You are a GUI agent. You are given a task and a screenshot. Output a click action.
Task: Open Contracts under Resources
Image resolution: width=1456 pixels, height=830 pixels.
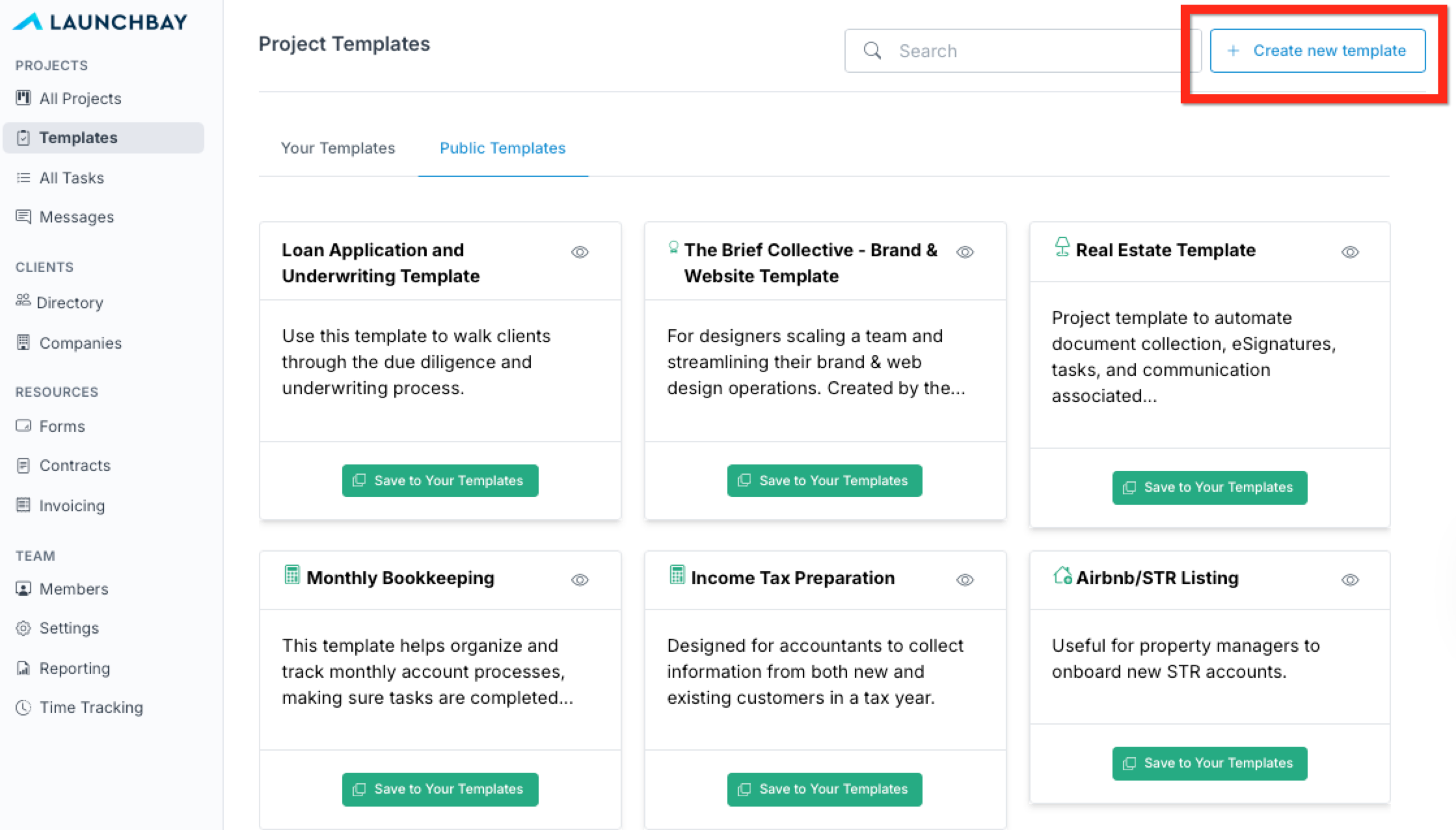click(x=74, y=465)
